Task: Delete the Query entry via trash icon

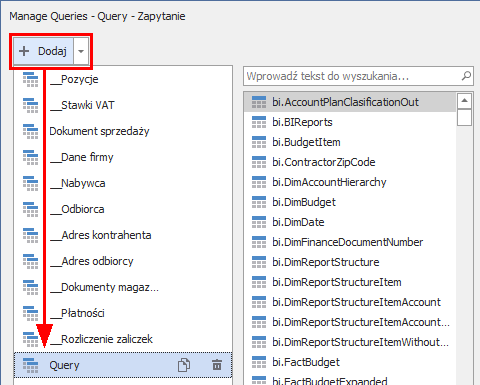Action: pyautogui.click(x=217, y=365)
